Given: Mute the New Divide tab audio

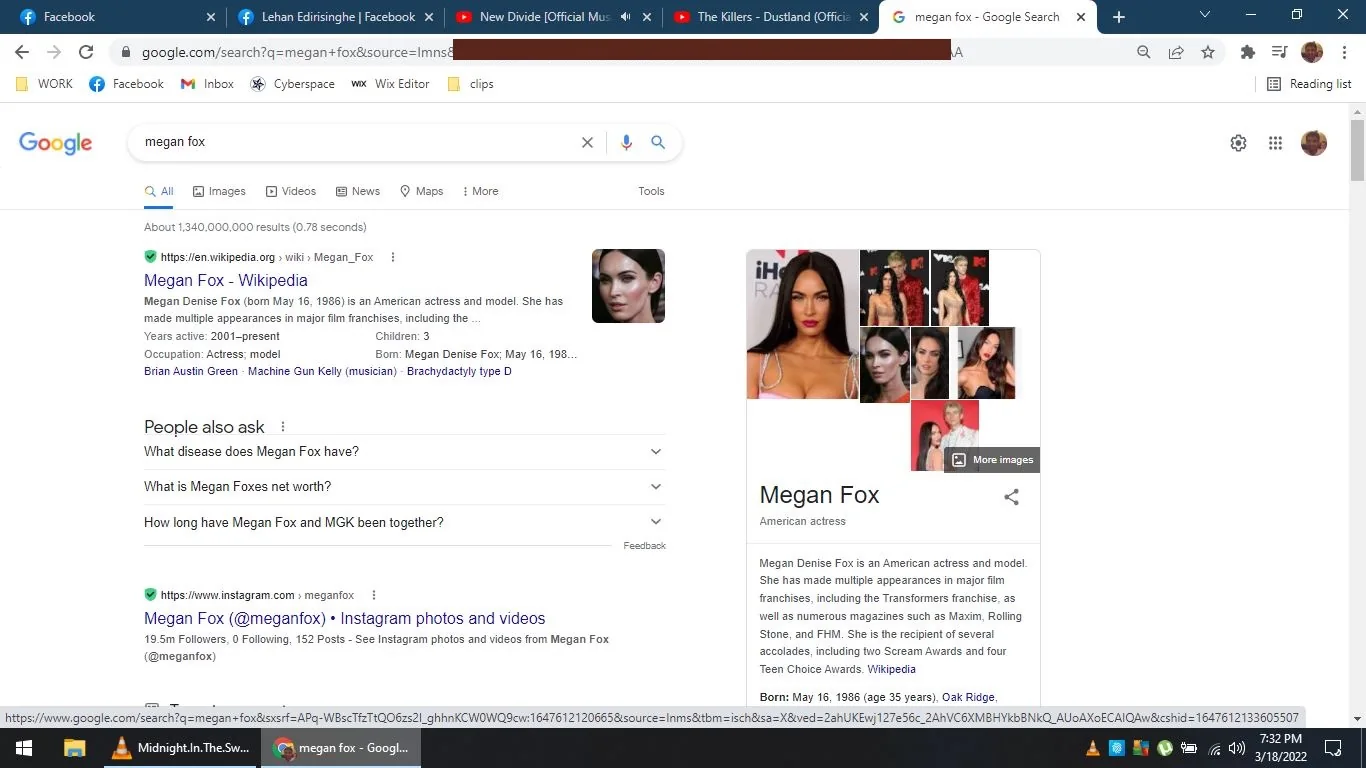Looking at the screenshot, I should tap(625, 17).
